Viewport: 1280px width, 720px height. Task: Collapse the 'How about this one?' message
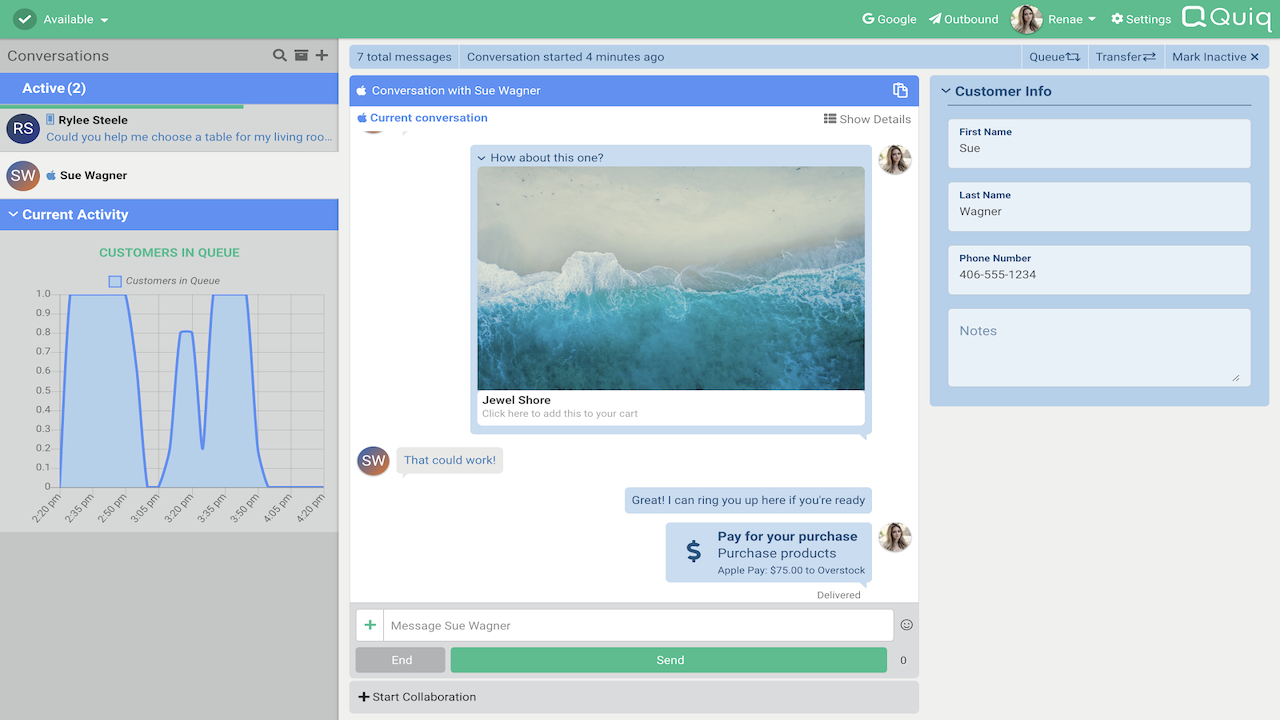481,158
